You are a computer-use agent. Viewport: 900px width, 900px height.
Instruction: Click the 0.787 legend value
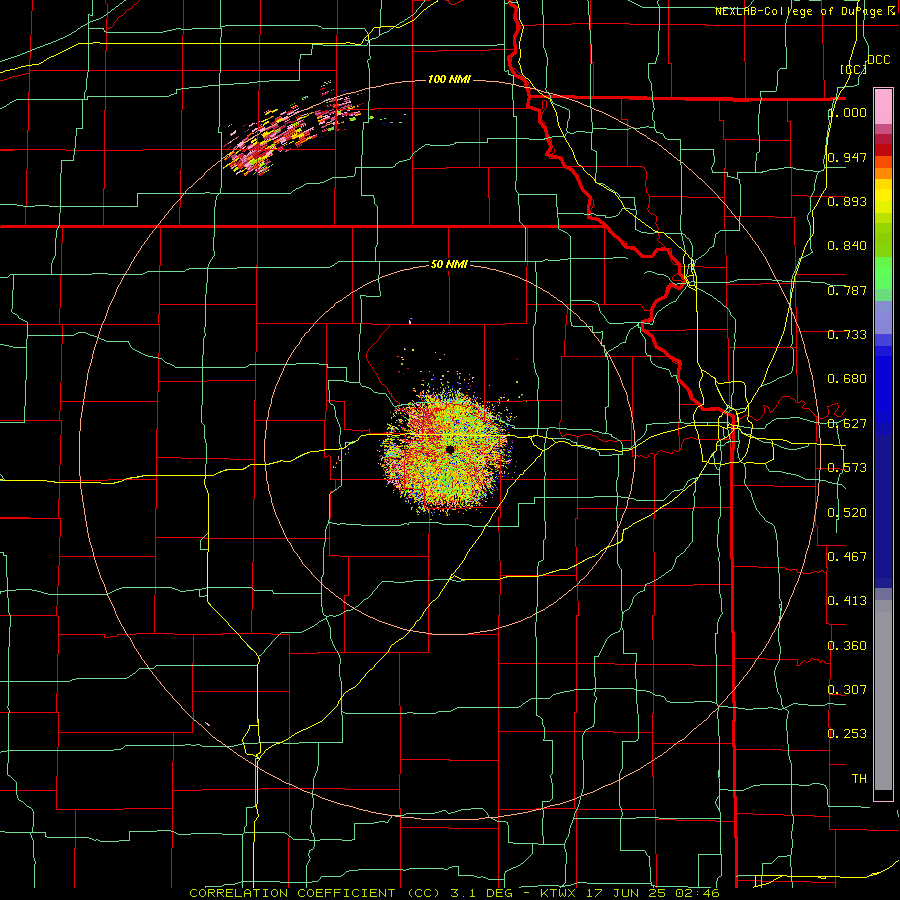[x=847, y=290]
